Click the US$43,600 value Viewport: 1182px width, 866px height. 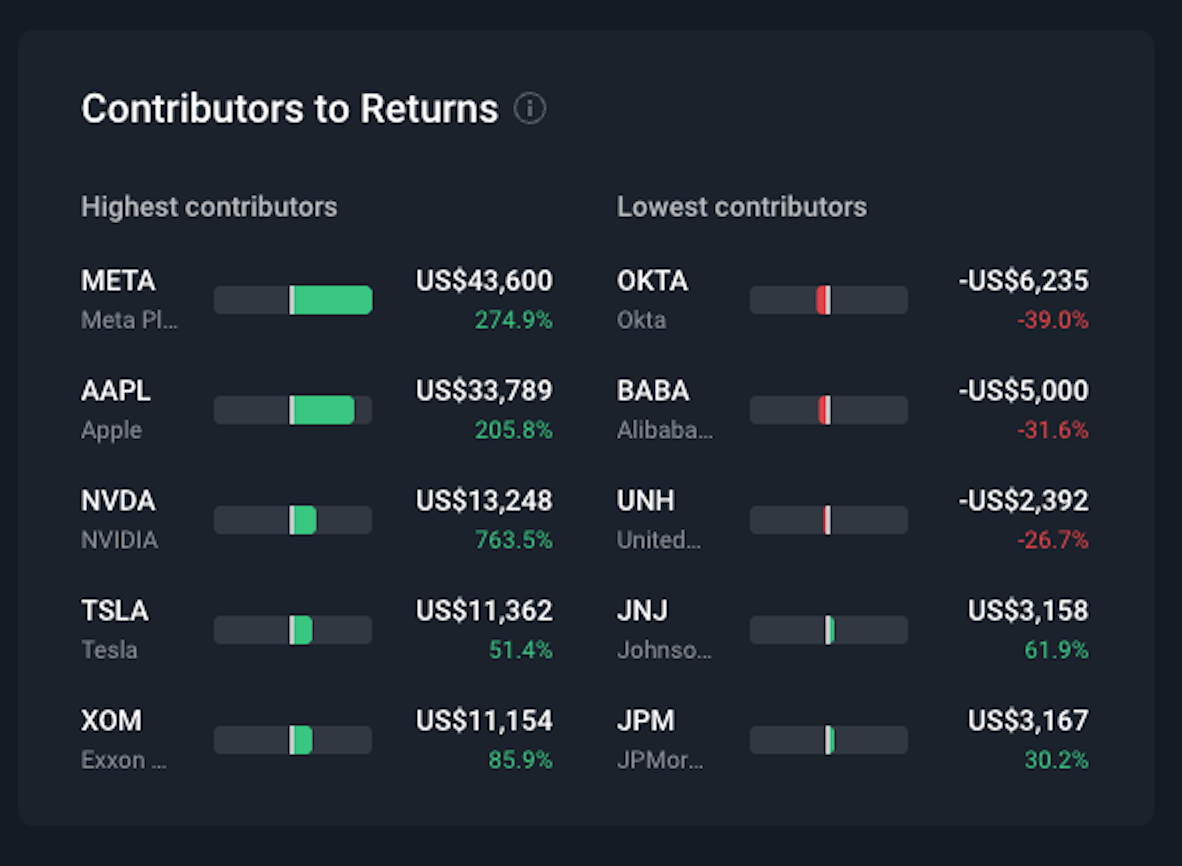click(x=484, y=281)
